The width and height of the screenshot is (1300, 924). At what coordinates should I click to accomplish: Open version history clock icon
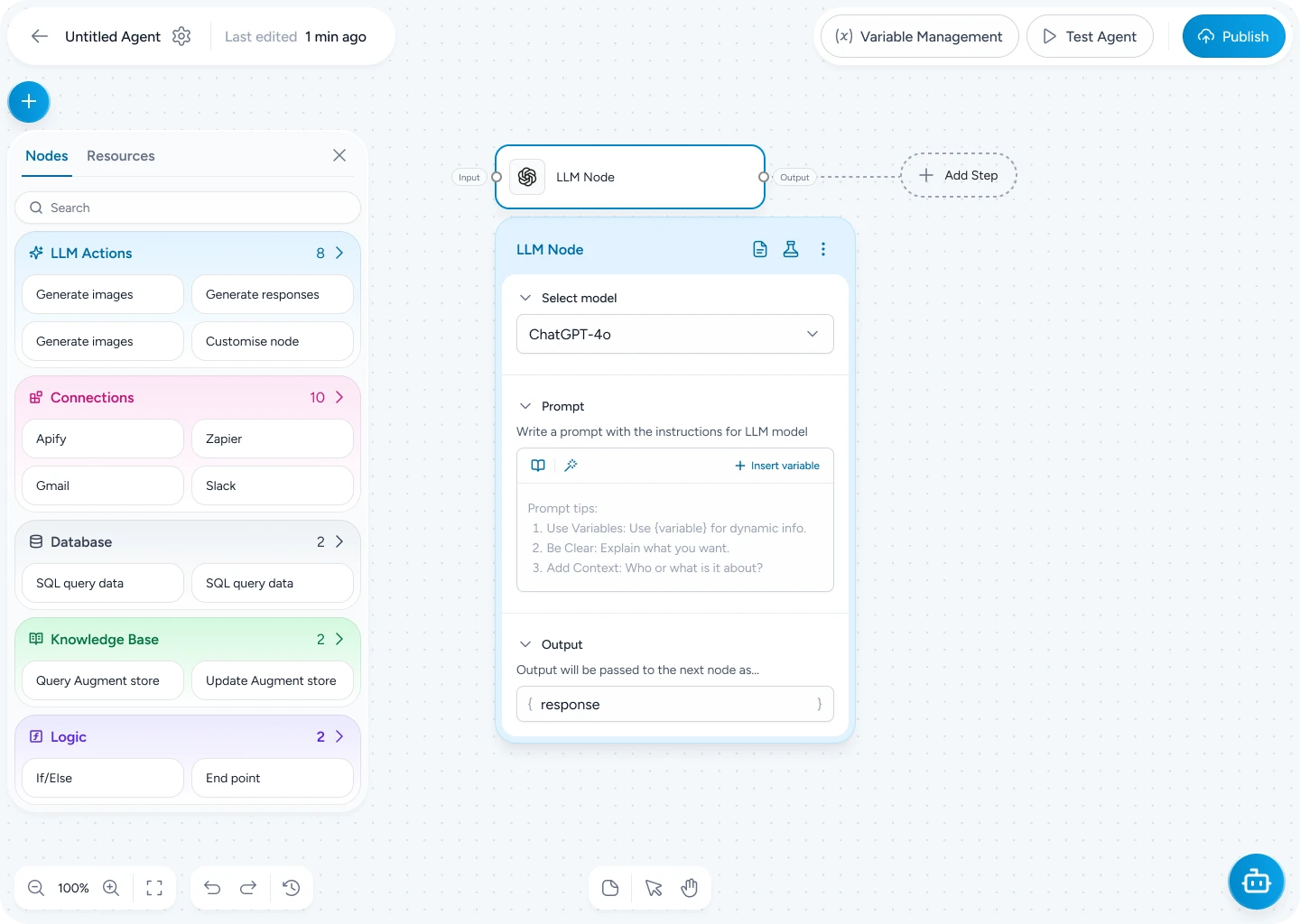pyautogui.click(x=292, y=888)
